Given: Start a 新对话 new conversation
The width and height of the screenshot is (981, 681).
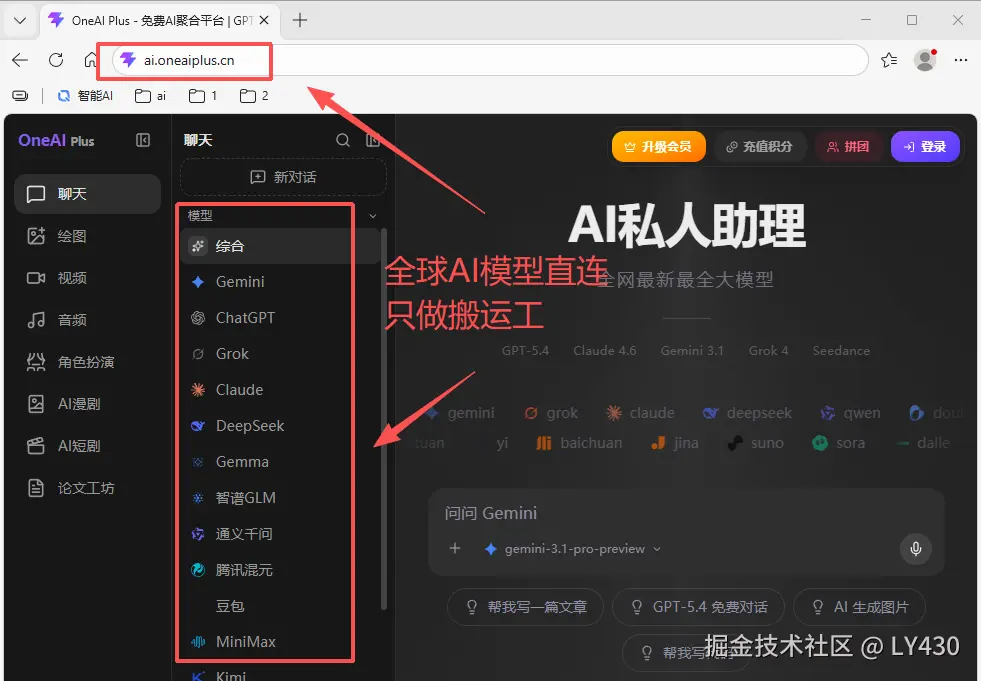Looking at the screenshot, I should pyautogui.click(x=283, y=177).
